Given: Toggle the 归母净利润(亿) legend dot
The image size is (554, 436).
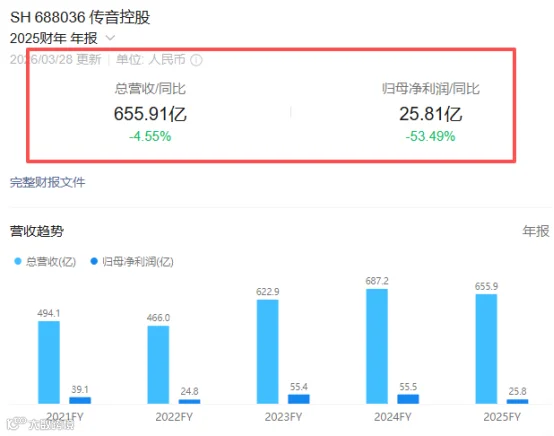Looking at the screenshot, I should (94, 261).
